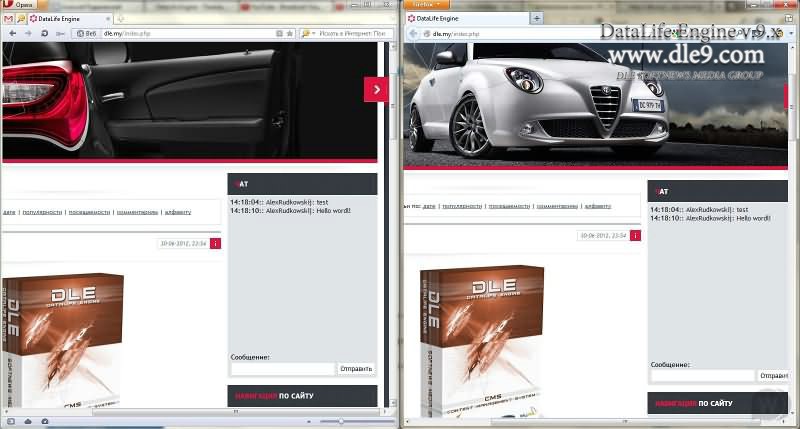This screenshot has height=429, width=800.
Task: Open the Firefox toolbar dropdown arrow at far right
Action: [792, 33]
